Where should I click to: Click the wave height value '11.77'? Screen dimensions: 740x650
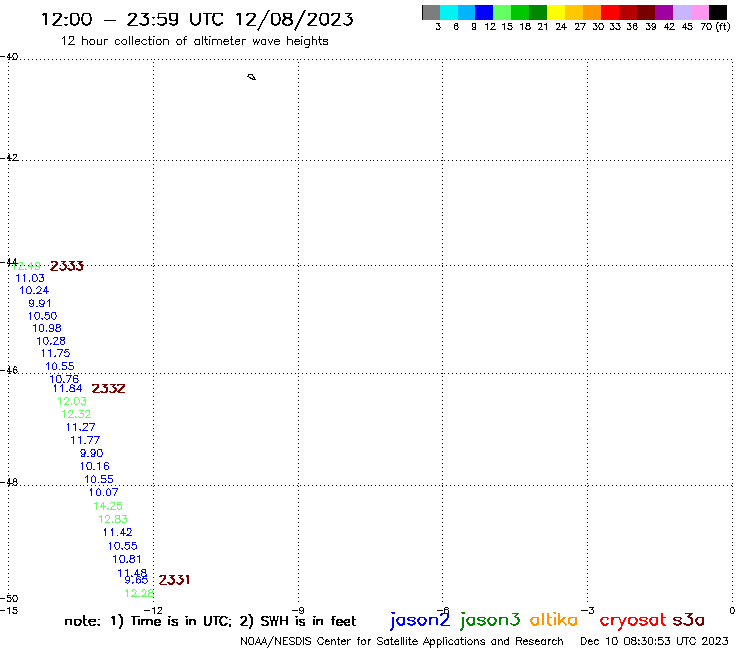coord(85,440)
